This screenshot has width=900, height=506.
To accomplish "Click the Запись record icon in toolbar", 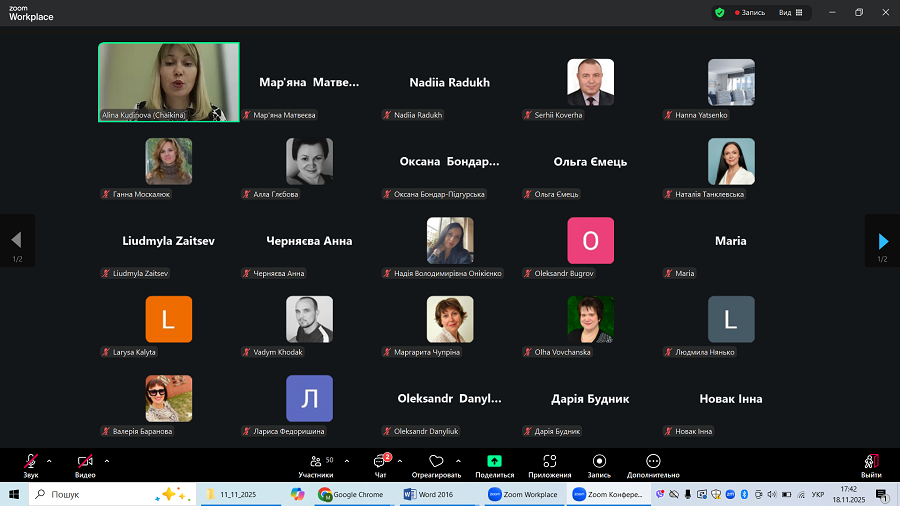I will pos(599,461).
